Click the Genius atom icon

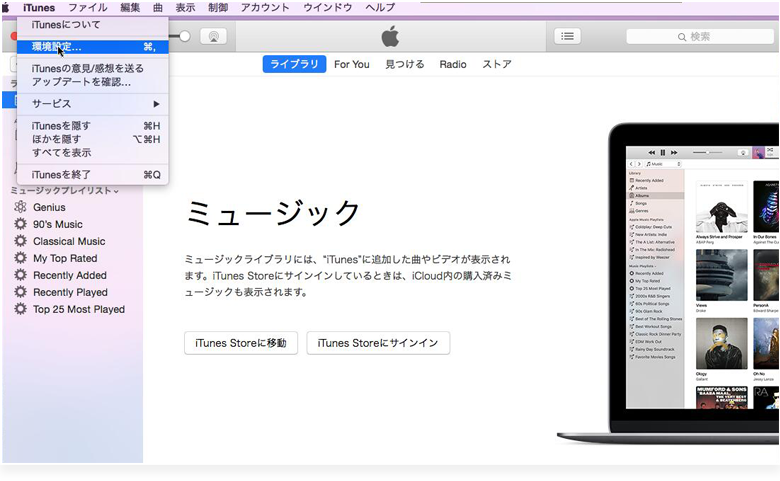20,207
